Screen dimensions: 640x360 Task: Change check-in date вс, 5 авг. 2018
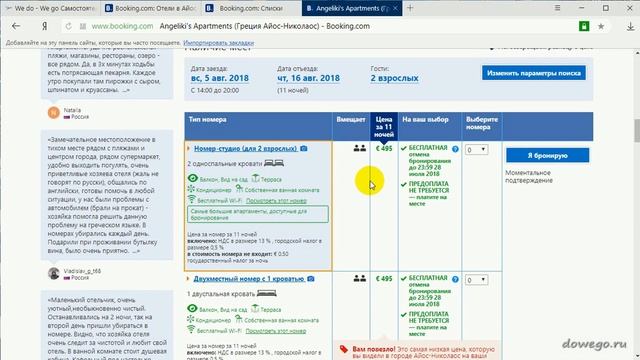pyautogui.click(x=220, y=78)
